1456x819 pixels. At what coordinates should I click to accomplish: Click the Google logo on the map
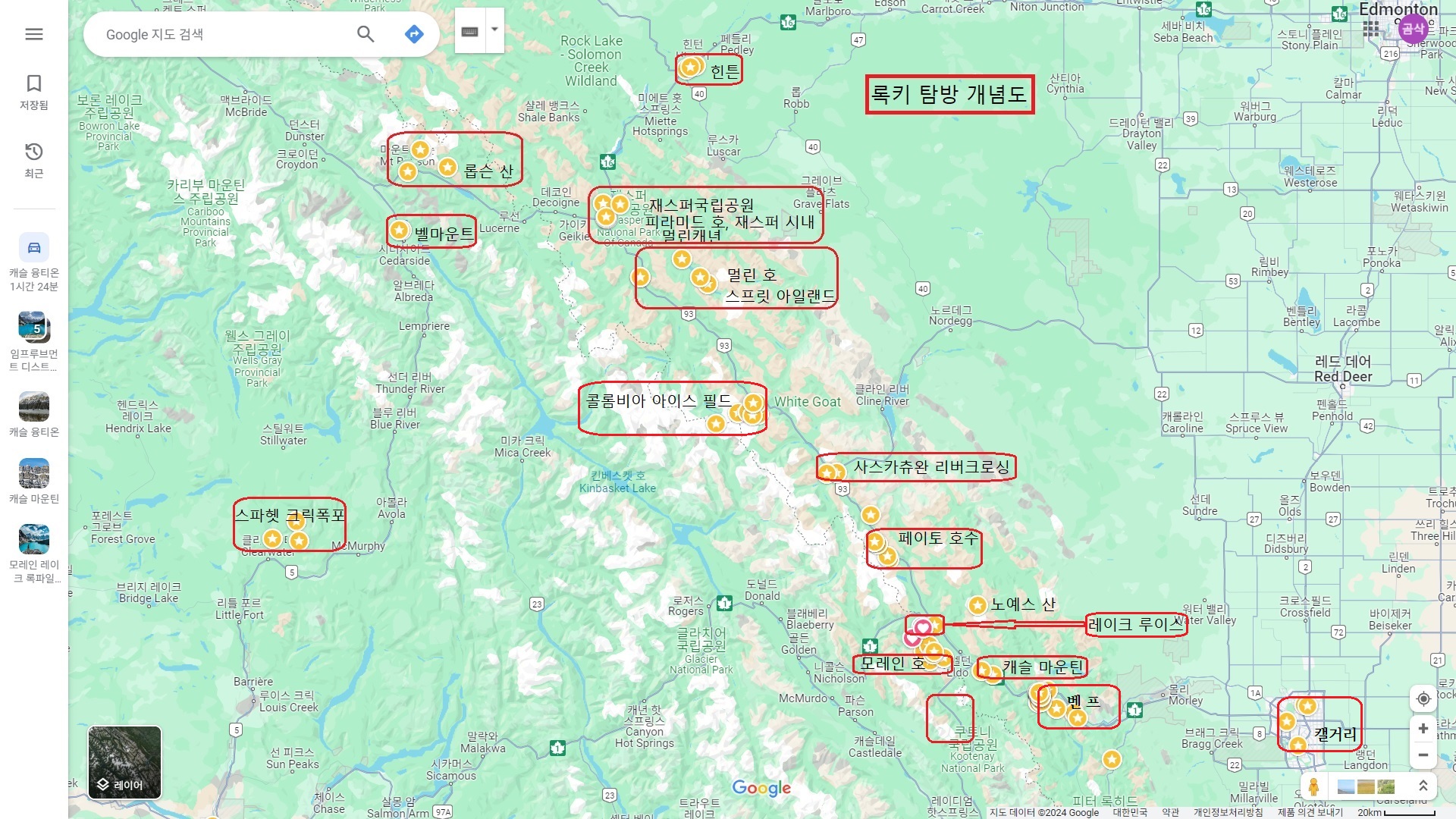pos(761,788)
